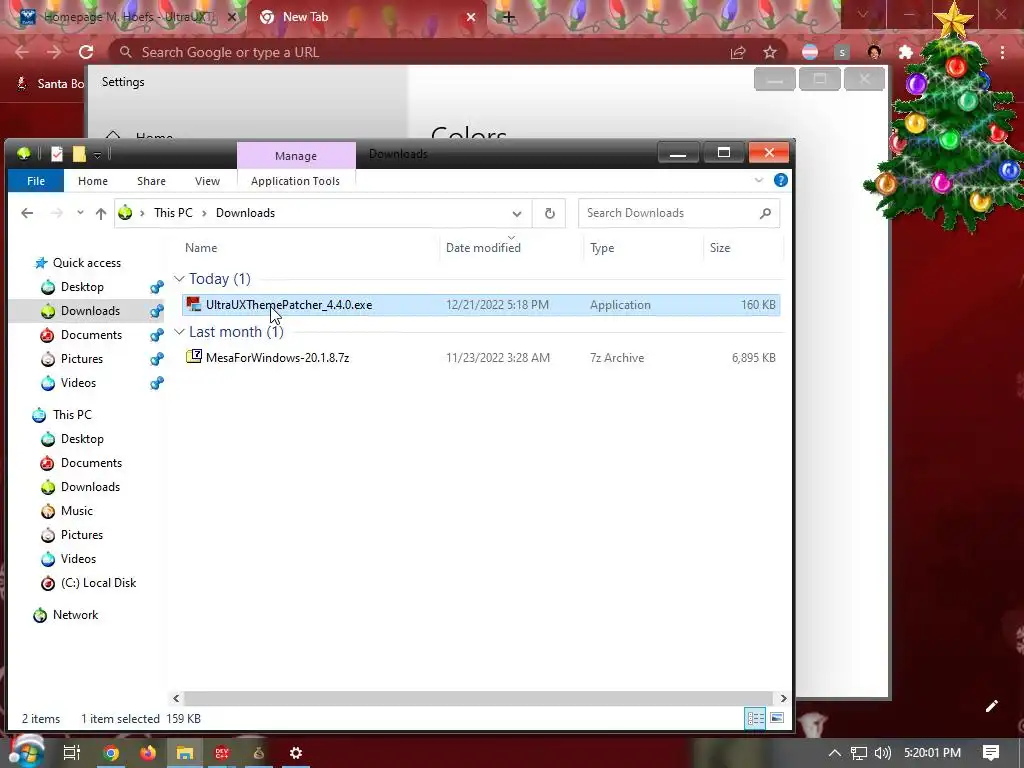Open Task View on taskbar
The image size is (1024, 768).
click(x=72, y=753)
